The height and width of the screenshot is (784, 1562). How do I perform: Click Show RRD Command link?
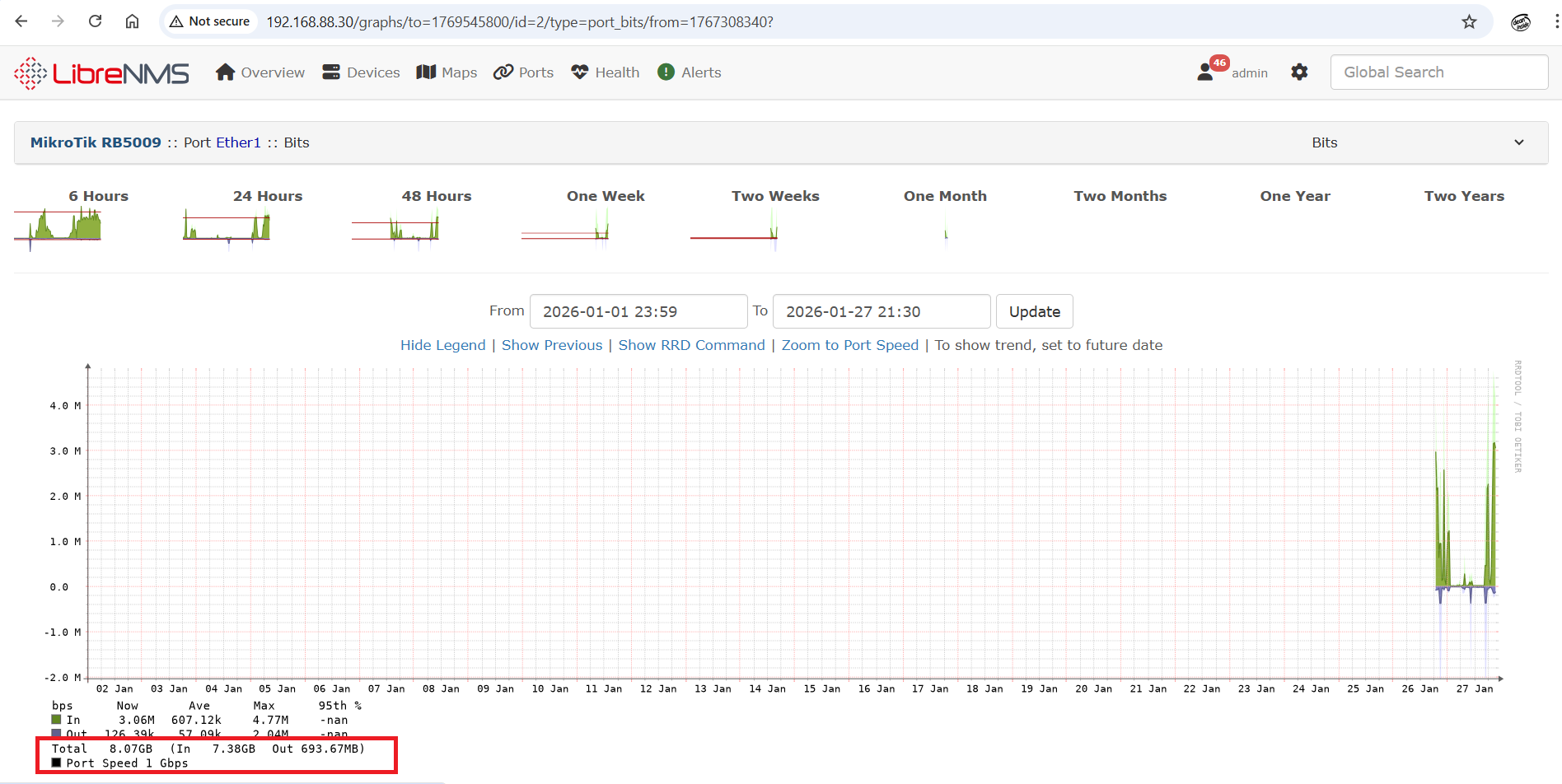[692, 345]
